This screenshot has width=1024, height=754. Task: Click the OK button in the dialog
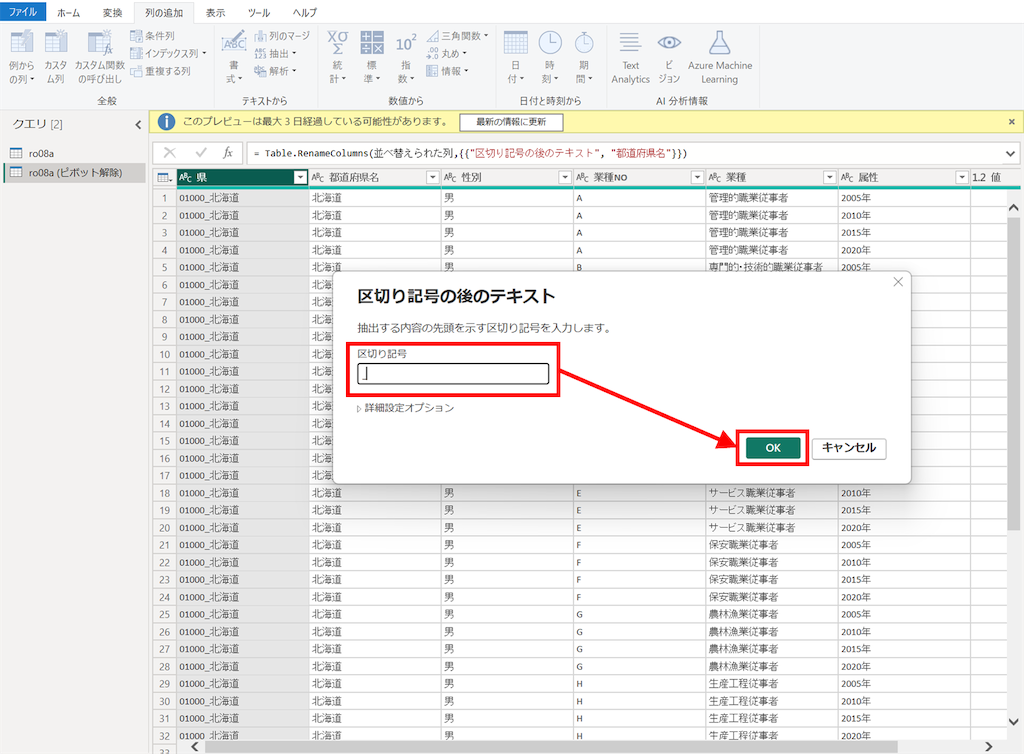tap(773, 448)
